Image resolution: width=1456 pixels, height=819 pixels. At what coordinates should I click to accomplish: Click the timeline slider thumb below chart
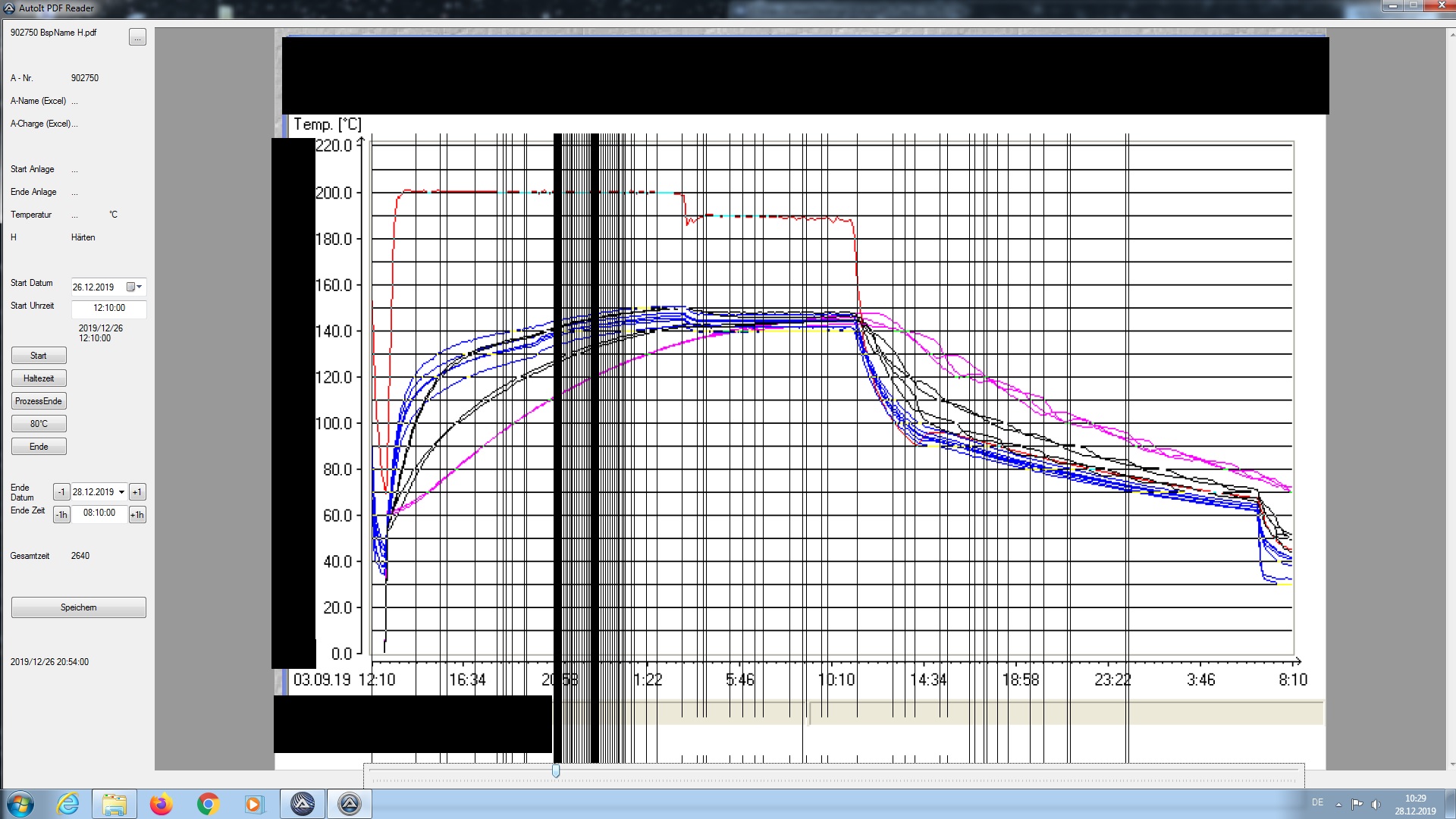[556, 770]
